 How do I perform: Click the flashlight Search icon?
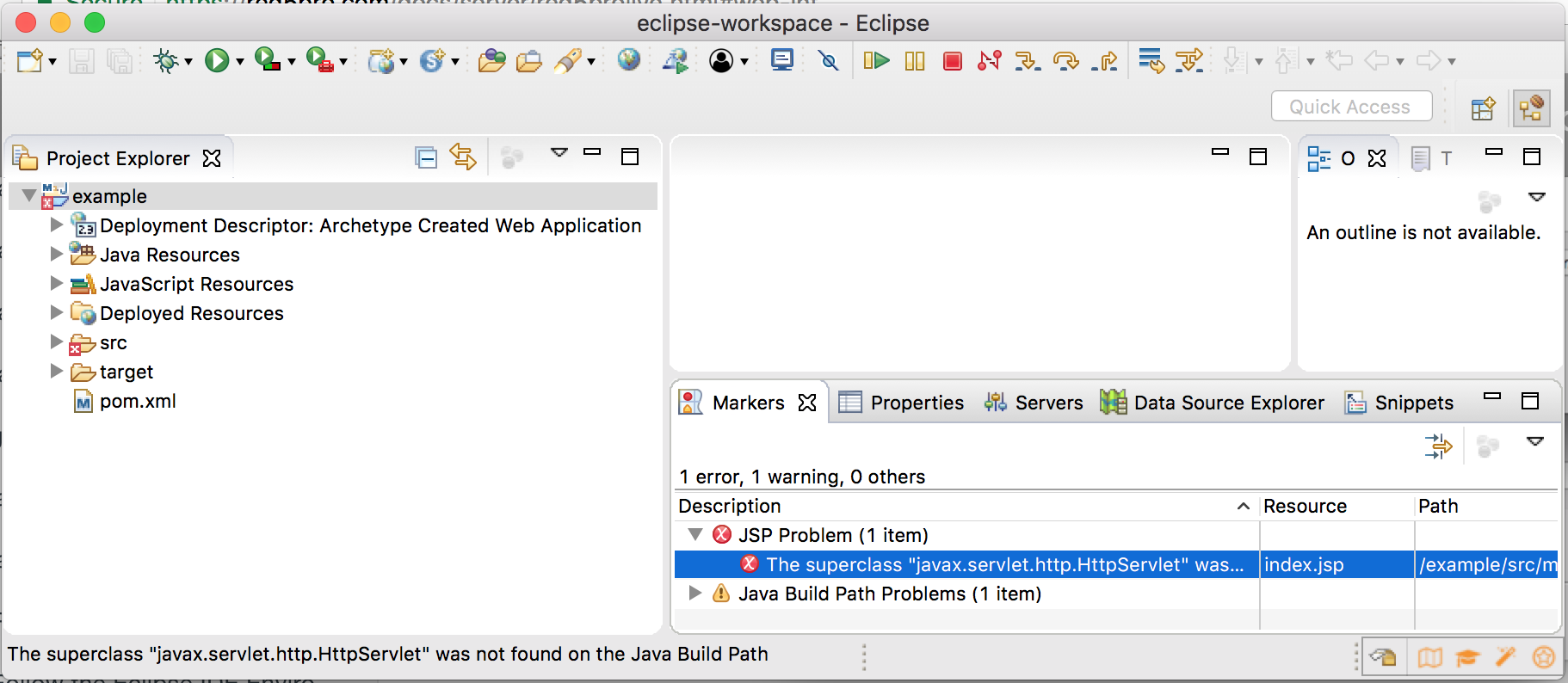click(x=568, y=61)
